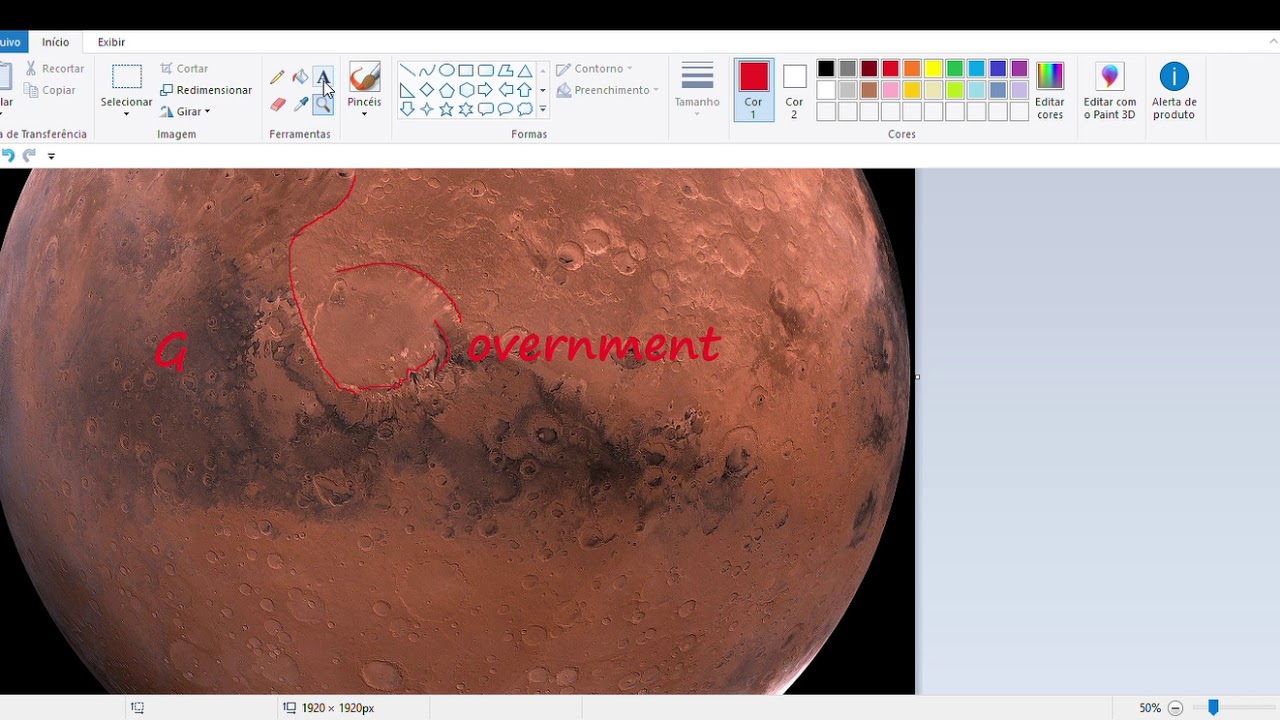This screenshot has height=720, width=1280.
Task: Choose the isosceles triangle shape
Action: [524, 70]
